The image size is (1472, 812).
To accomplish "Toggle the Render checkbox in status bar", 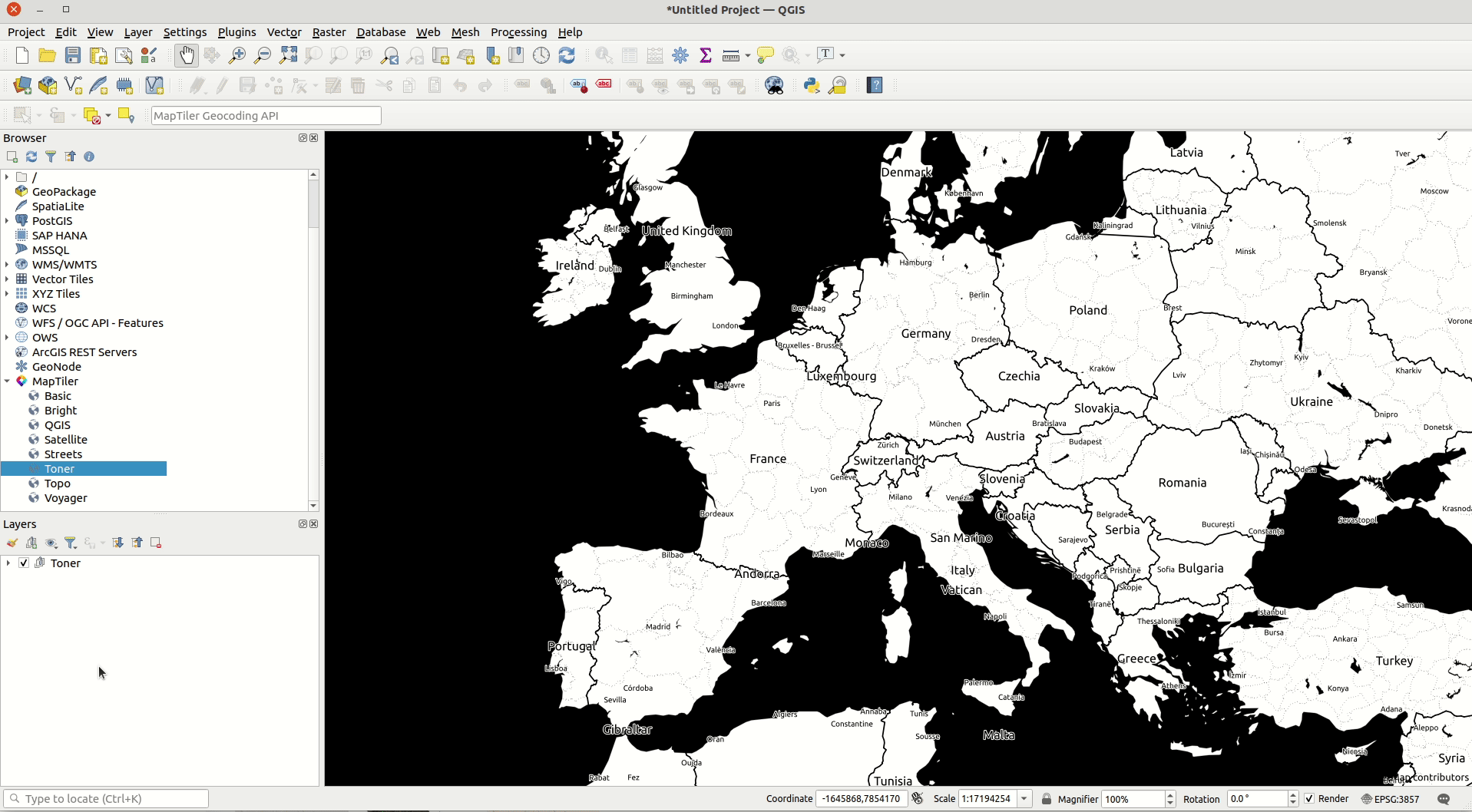I will point(1310,799).
